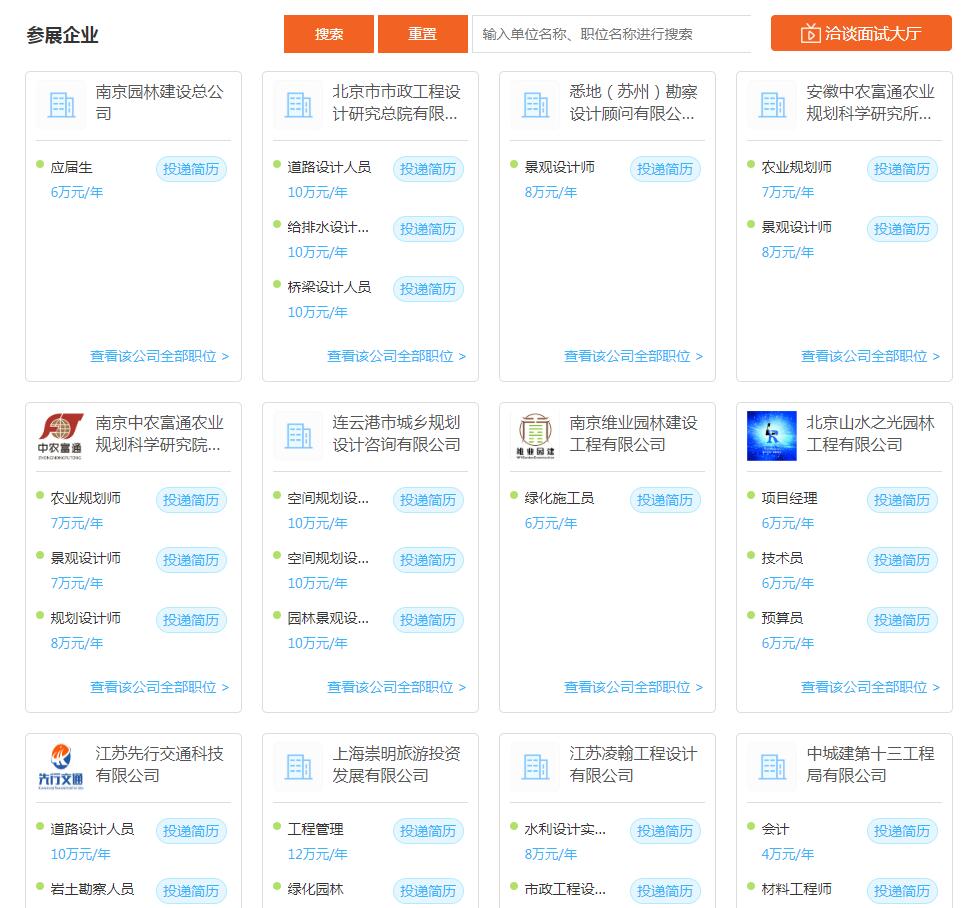Viewport: 965px width, 908px height.
Task: Open the 北京市市政 道路设计人员 job title
Action: click(329, 167)
